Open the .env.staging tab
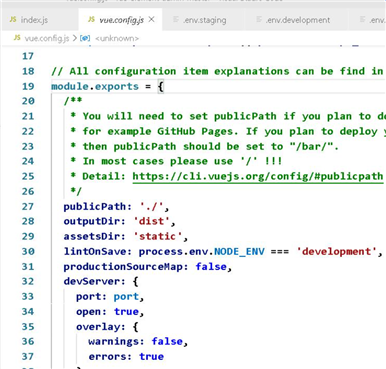This screenshot has height=369, width=386. [204, 20]
